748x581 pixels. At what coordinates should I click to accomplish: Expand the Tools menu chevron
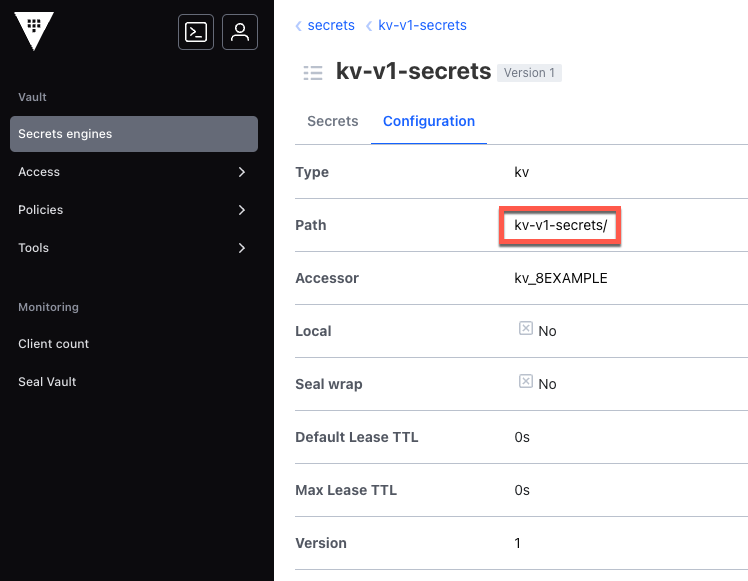(242, 248)
